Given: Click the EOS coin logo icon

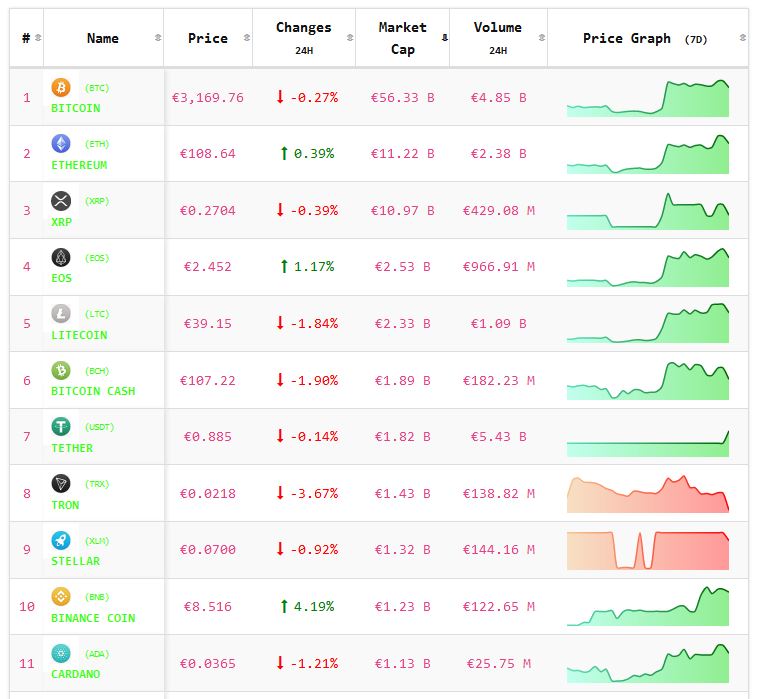Looking at the screenshot, I should (61, 257).
